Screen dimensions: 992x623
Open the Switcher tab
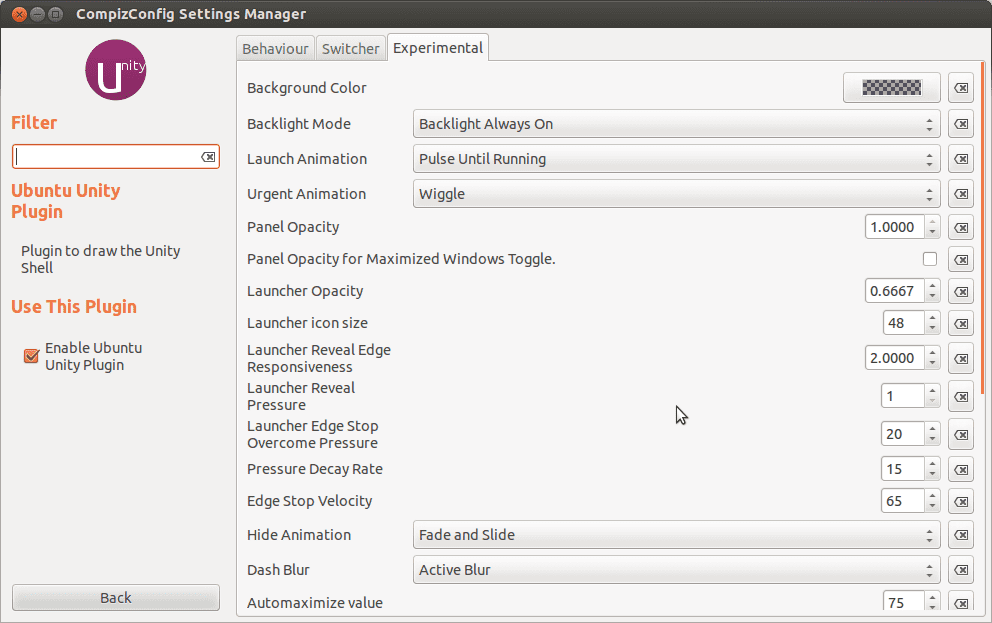(351, 48)
